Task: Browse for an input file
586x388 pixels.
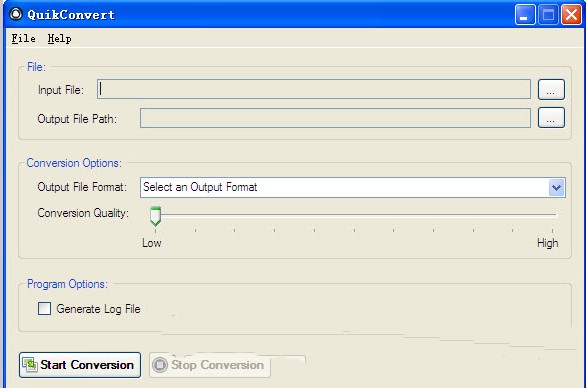Action: [551, 89]
